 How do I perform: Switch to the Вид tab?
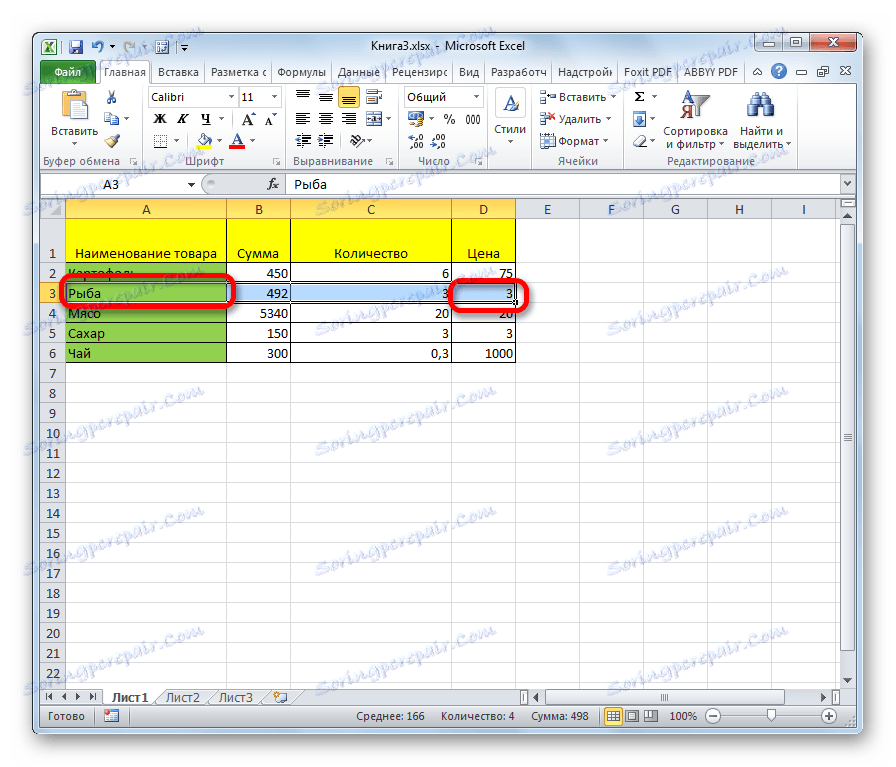click(x=469, y=72)
